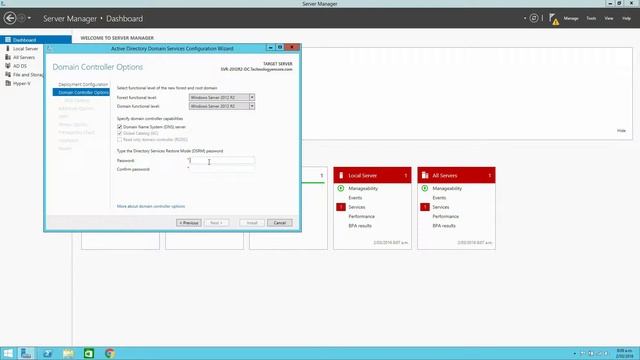Click BPA results in All Servers tile
The width and height of the screenshot is (640, 360).
444,226
